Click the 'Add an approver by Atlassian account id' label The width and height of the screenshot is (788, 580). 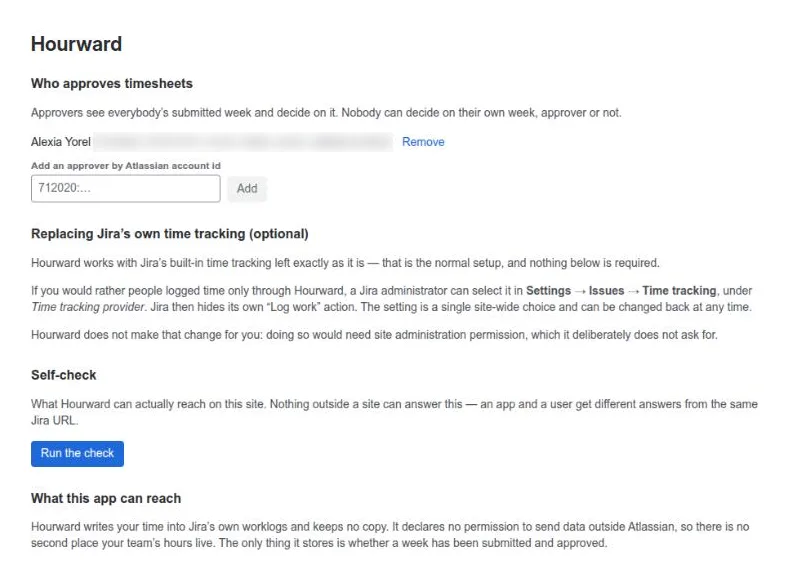126,166
